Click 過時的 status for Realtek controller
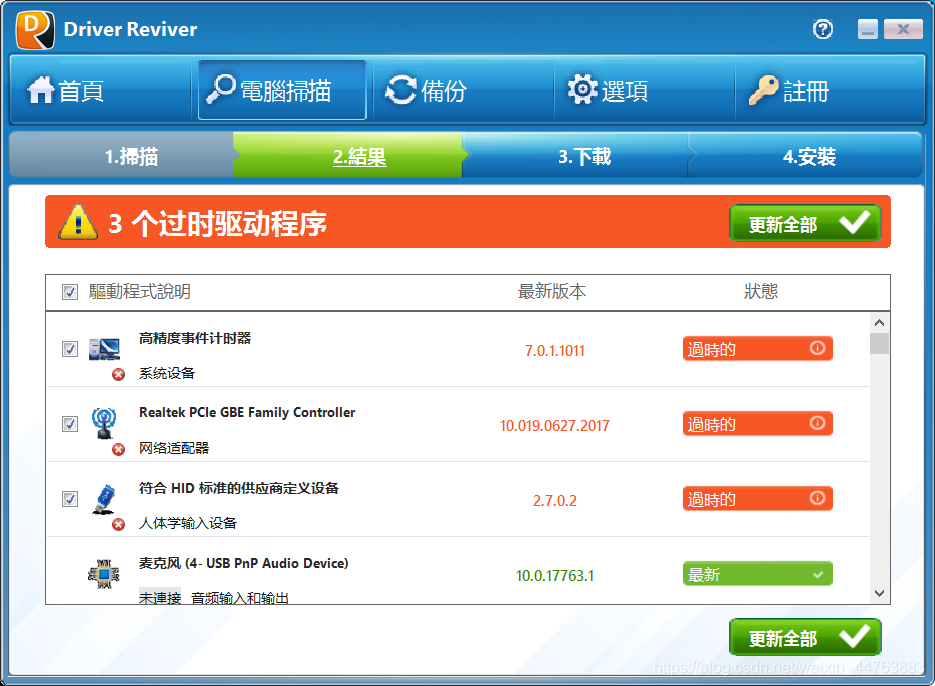935x686 pixels. point(757,424)
